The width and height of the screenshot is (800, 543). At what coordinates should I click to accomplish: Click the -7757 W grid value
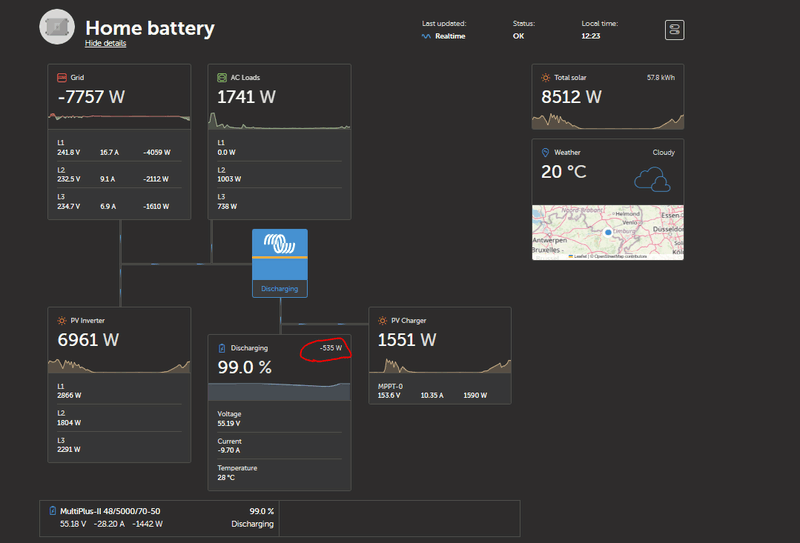pyautogui.click(x=91, y=97)
